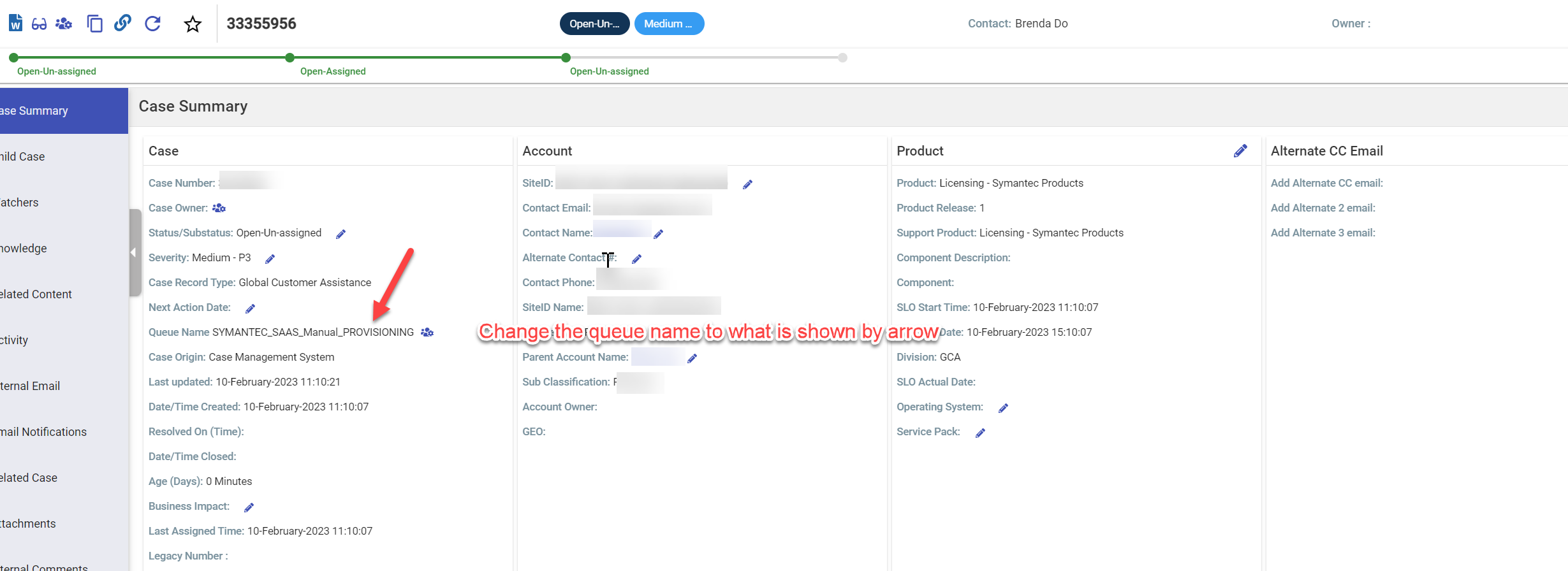The width and height of the screenshot is (1568, 571).
Task: Edit the Product section with pencil icon
Action: point(1240,151)
